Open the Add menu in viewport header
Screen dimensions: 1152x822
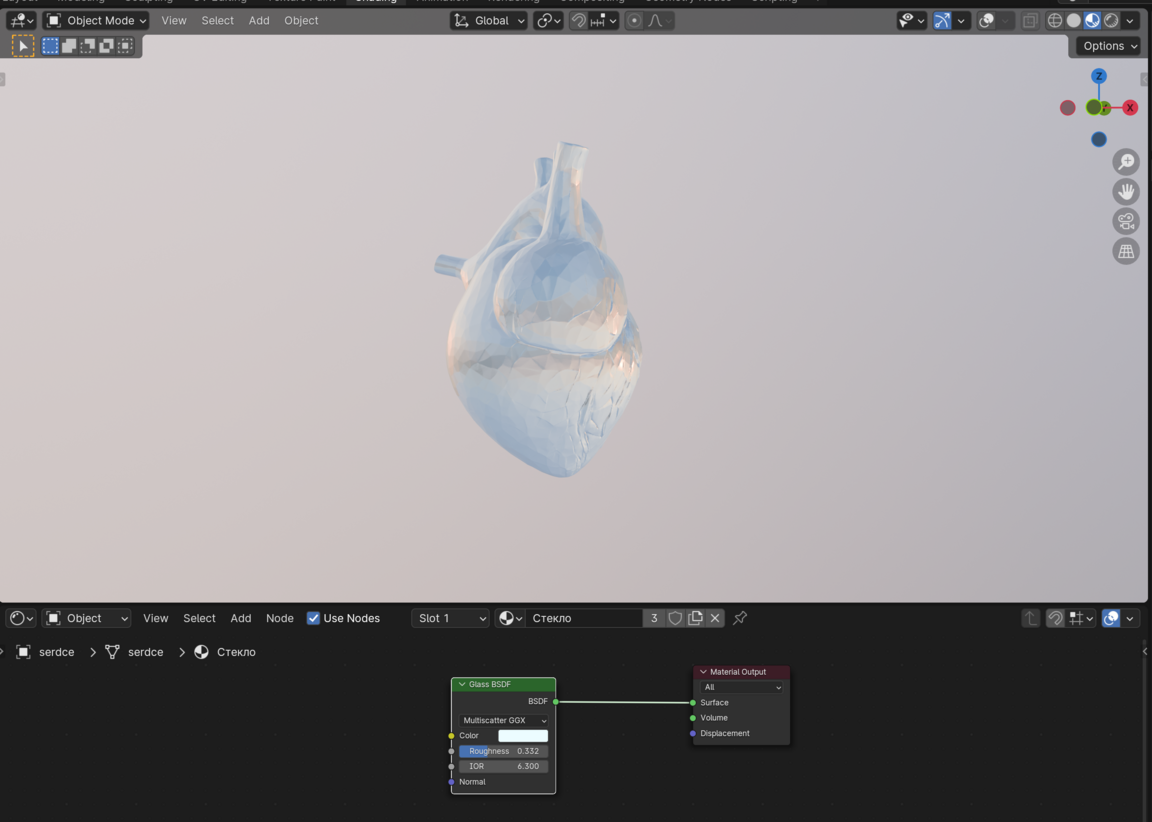(259, 20)
